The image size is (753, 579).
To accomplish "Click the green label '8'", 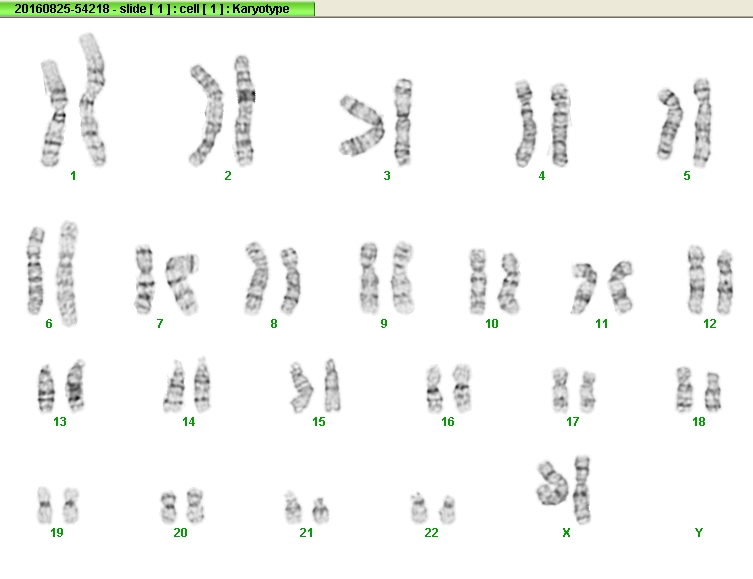I will pos(273,324).
